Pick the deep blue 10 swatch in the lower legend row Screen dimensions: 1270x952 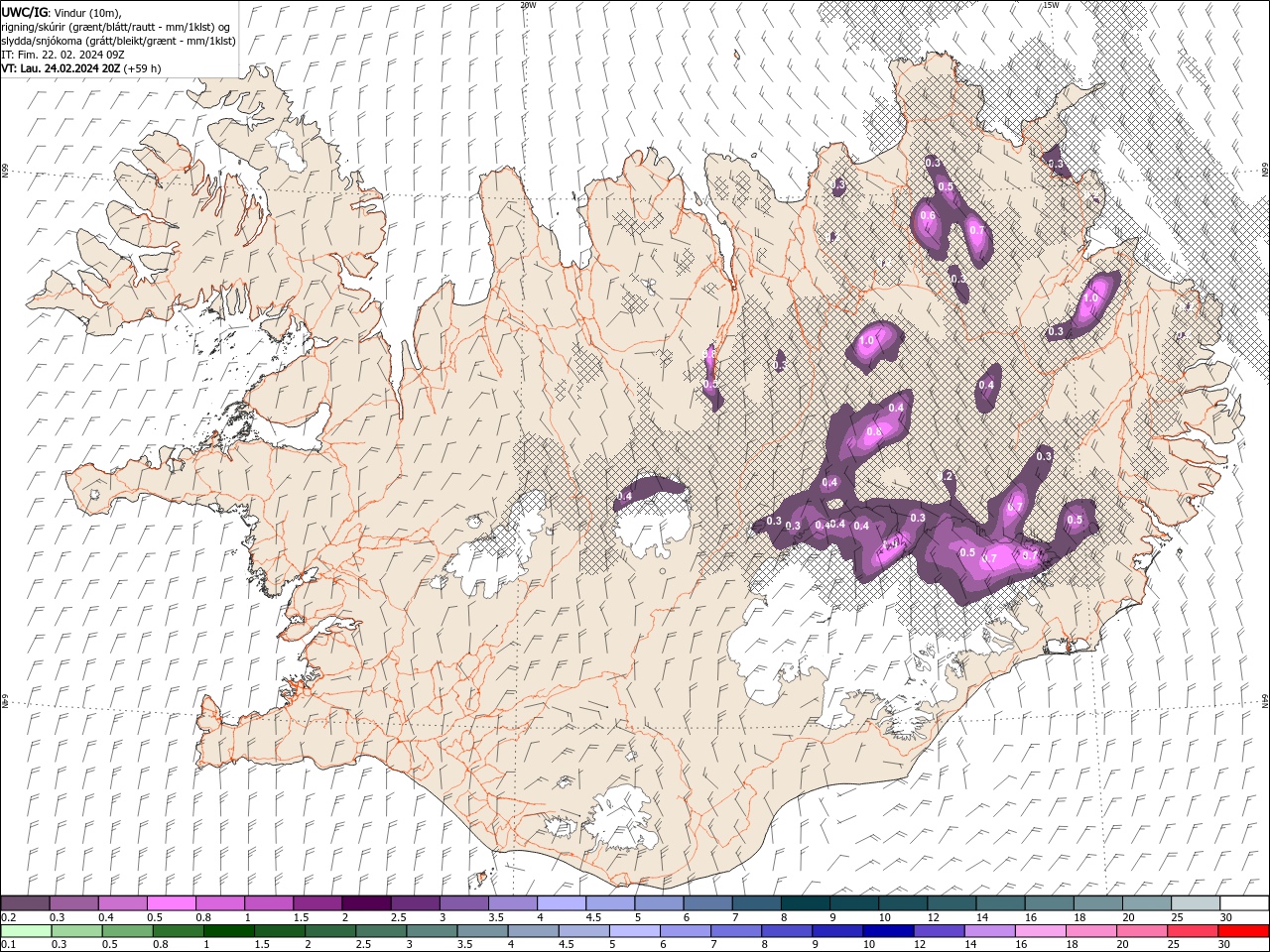[x=887, y=931]
